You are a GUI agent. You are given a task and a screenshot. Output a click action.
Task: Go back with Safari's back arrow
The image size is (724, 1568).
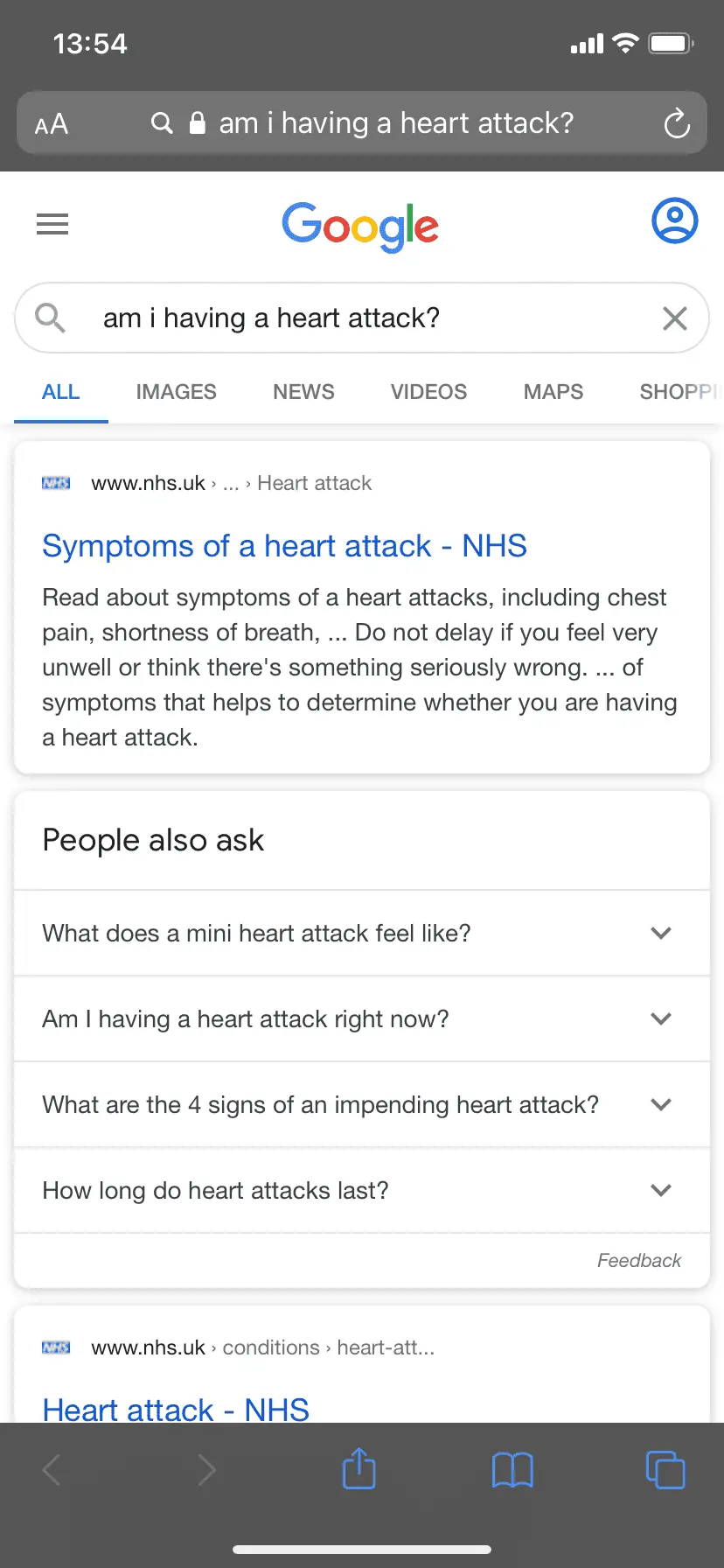pos(52,1470)
